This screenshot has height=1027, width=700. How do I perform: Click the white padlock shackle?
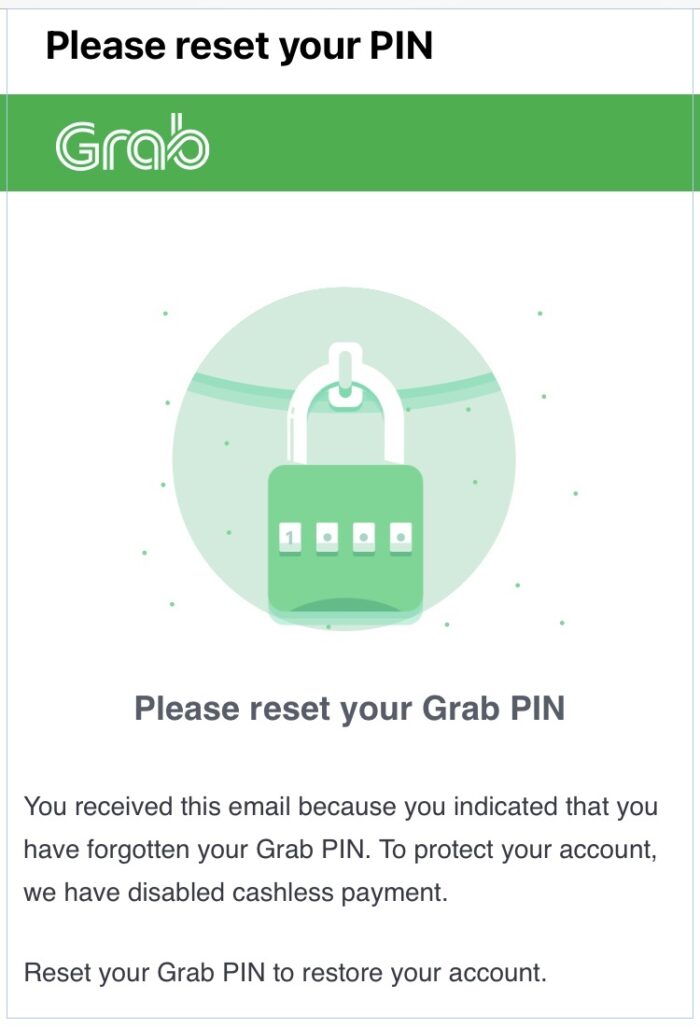(345, 400)
